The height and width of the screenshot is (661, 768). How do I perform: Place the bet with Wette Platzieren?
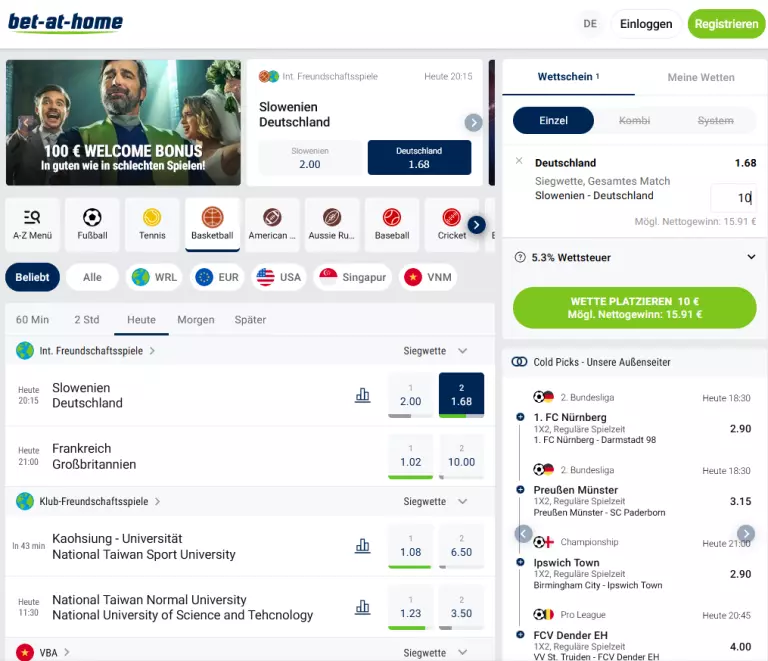coord(635,307)
